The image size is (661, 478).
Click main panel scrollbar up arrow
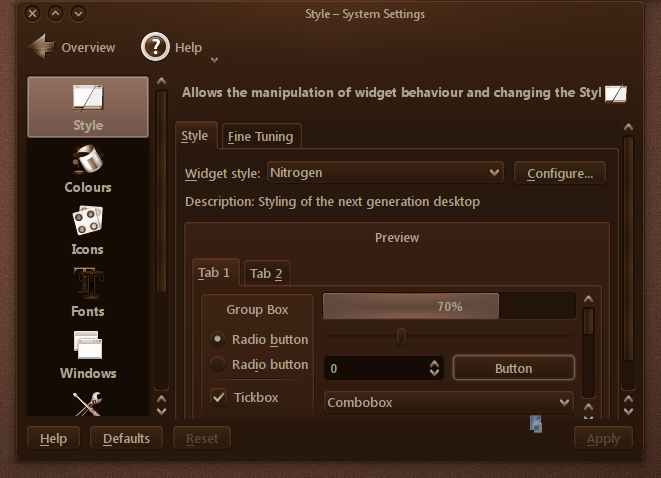[x=628, y=126]
